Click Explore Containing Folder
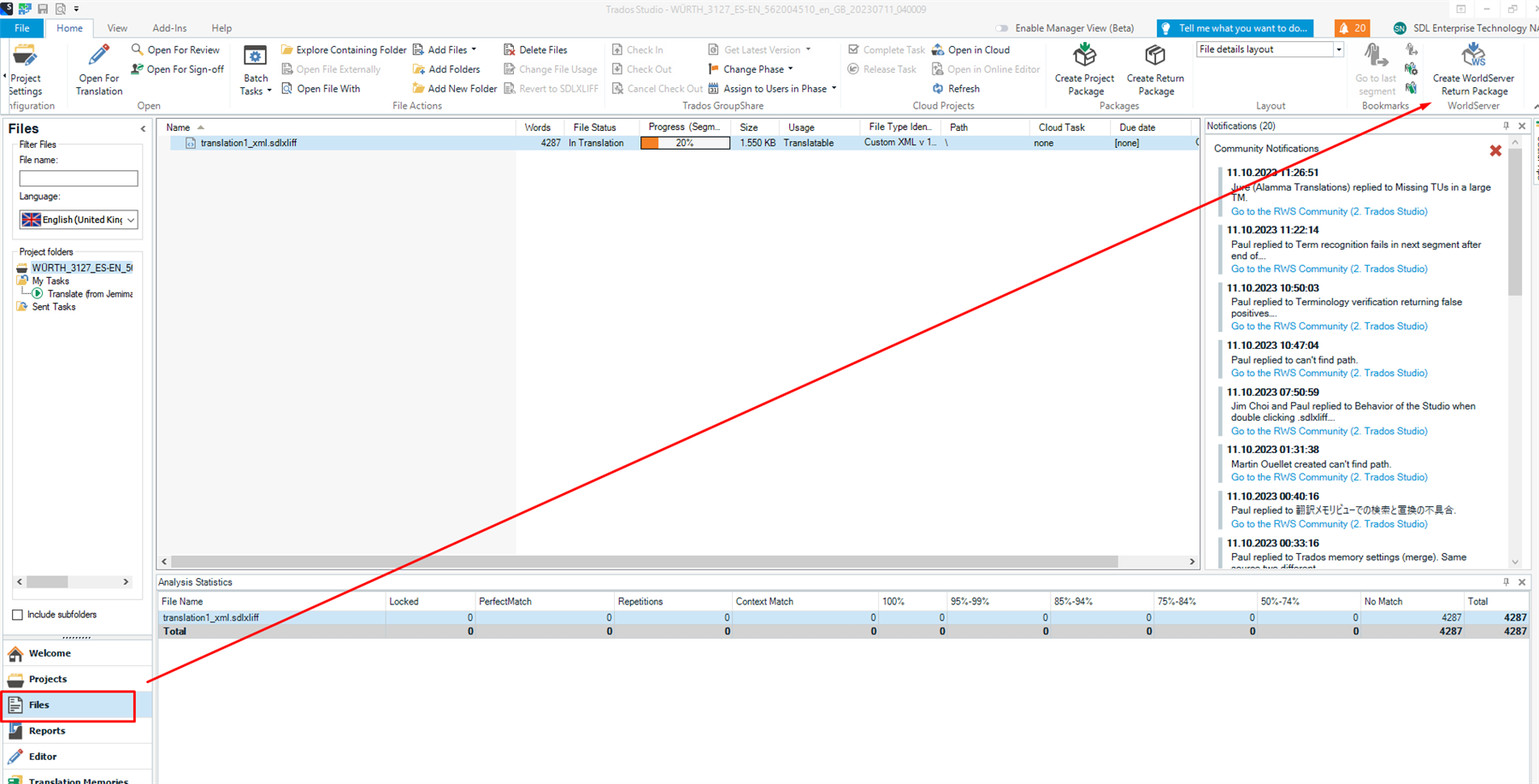The height and width of the screenshot is (784, 1539). [x=344, y=50]
